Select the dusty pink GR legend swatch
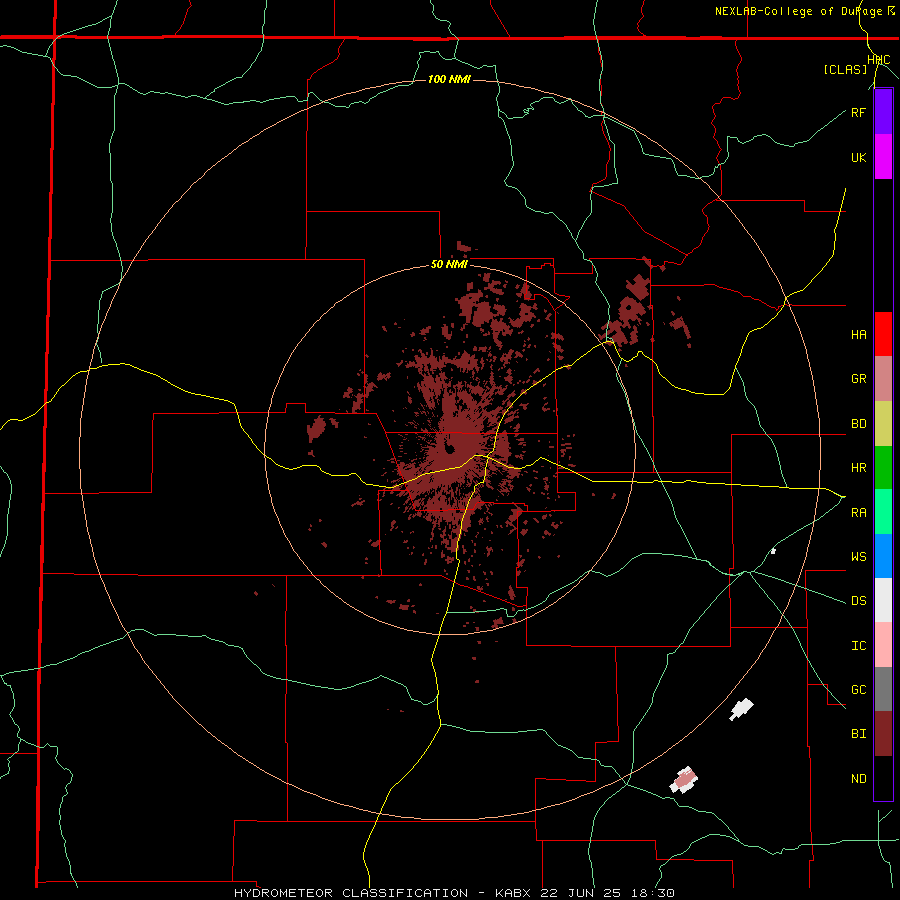This screenshot has width=900, height=900. point(883,379)
